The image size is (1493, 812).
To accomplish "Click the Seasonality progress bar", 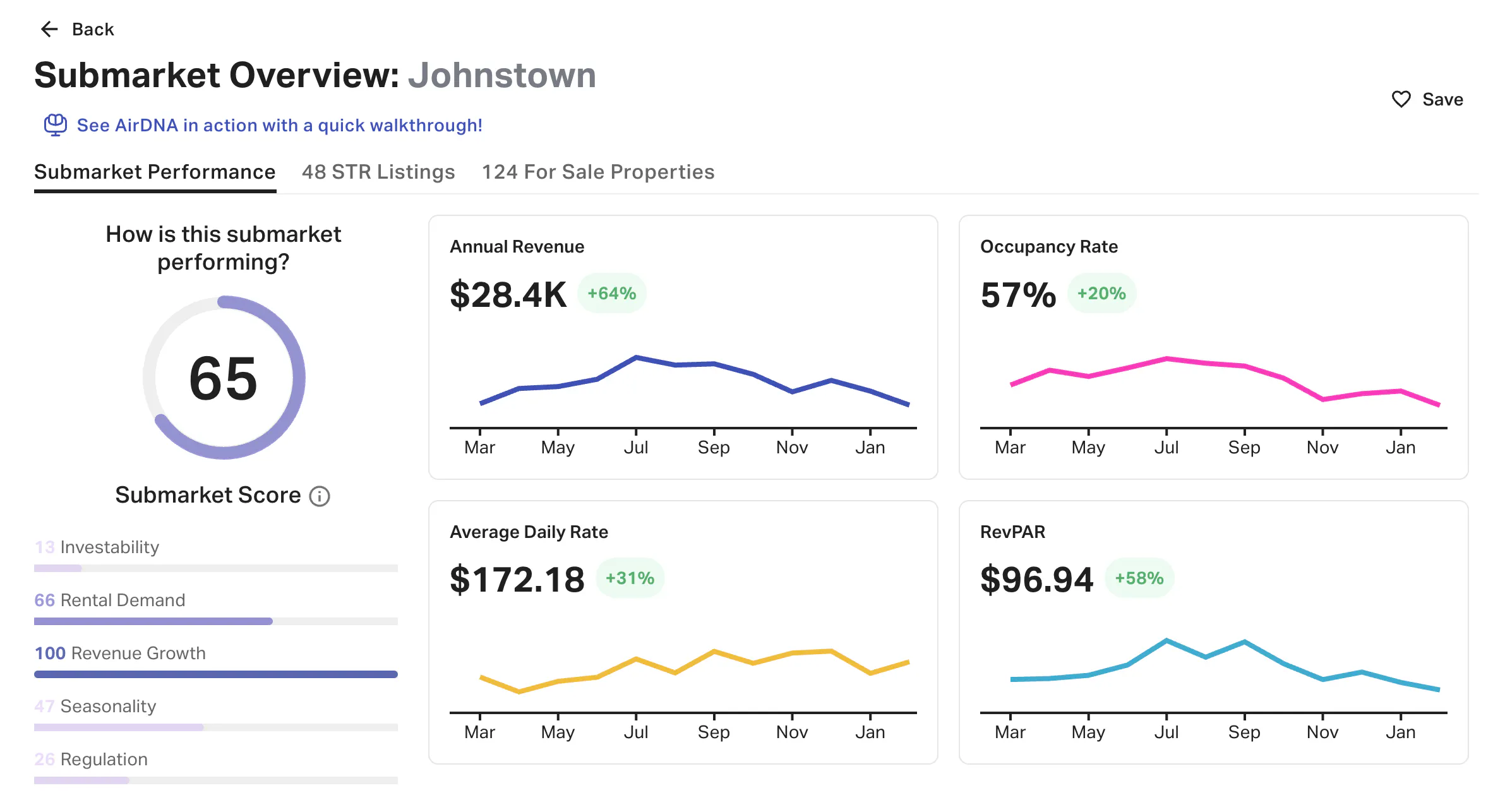I will pos(216,727).
